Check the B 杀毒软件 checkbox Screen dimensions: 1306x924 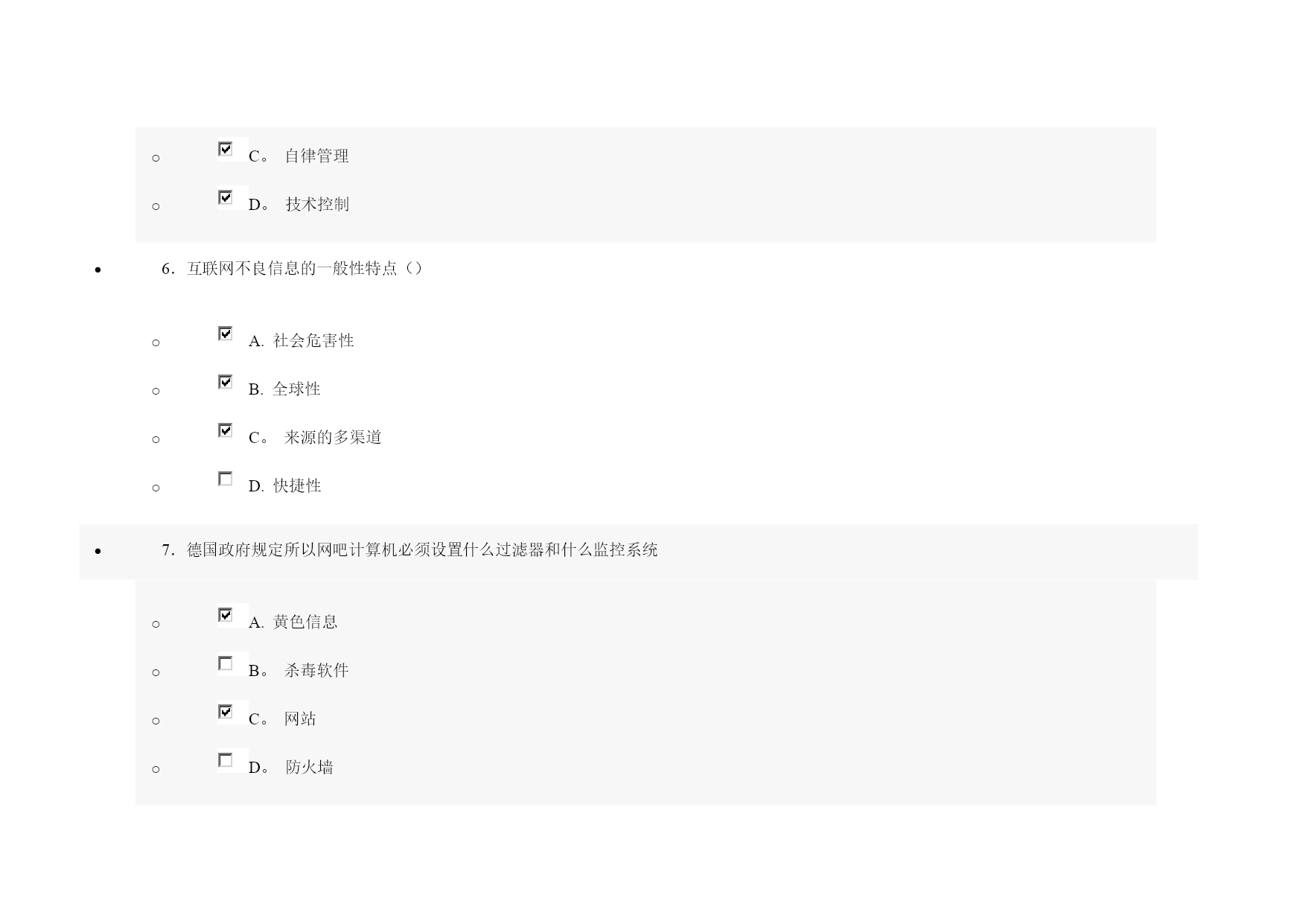226,663
